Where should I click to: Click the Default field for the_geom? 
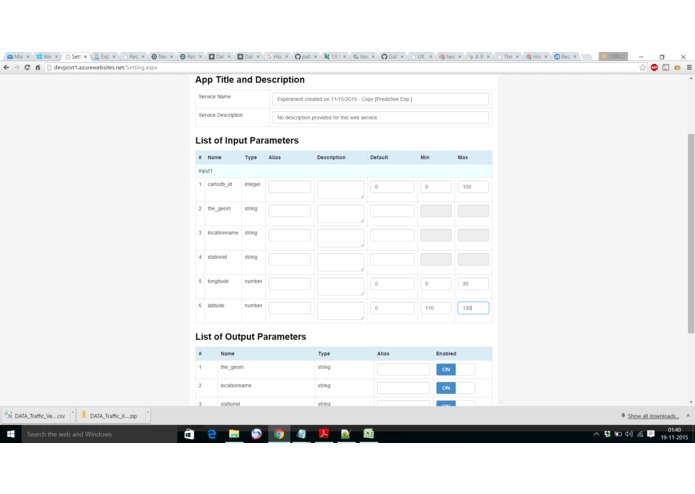pyautogui.click(x=392, y=211)
